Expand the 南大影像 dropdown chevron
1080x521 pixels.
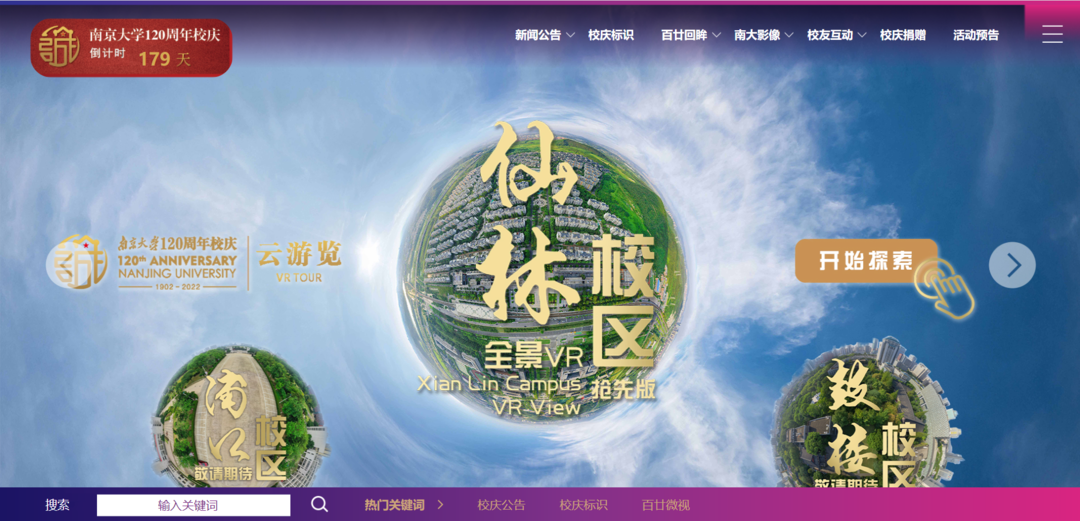click(x=789, y=35)
